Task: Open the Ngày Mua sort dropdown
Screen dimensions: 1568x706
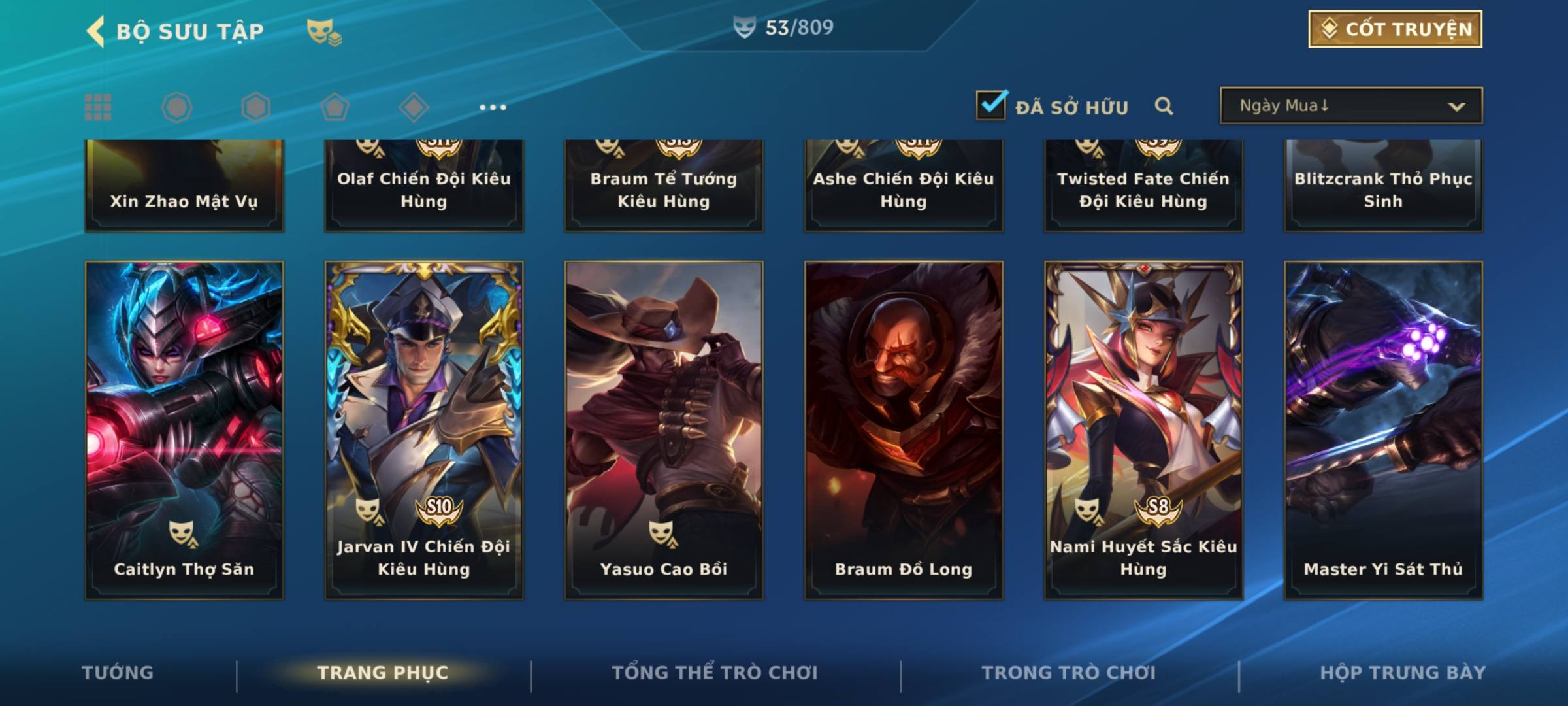Action: (1351, 105)
